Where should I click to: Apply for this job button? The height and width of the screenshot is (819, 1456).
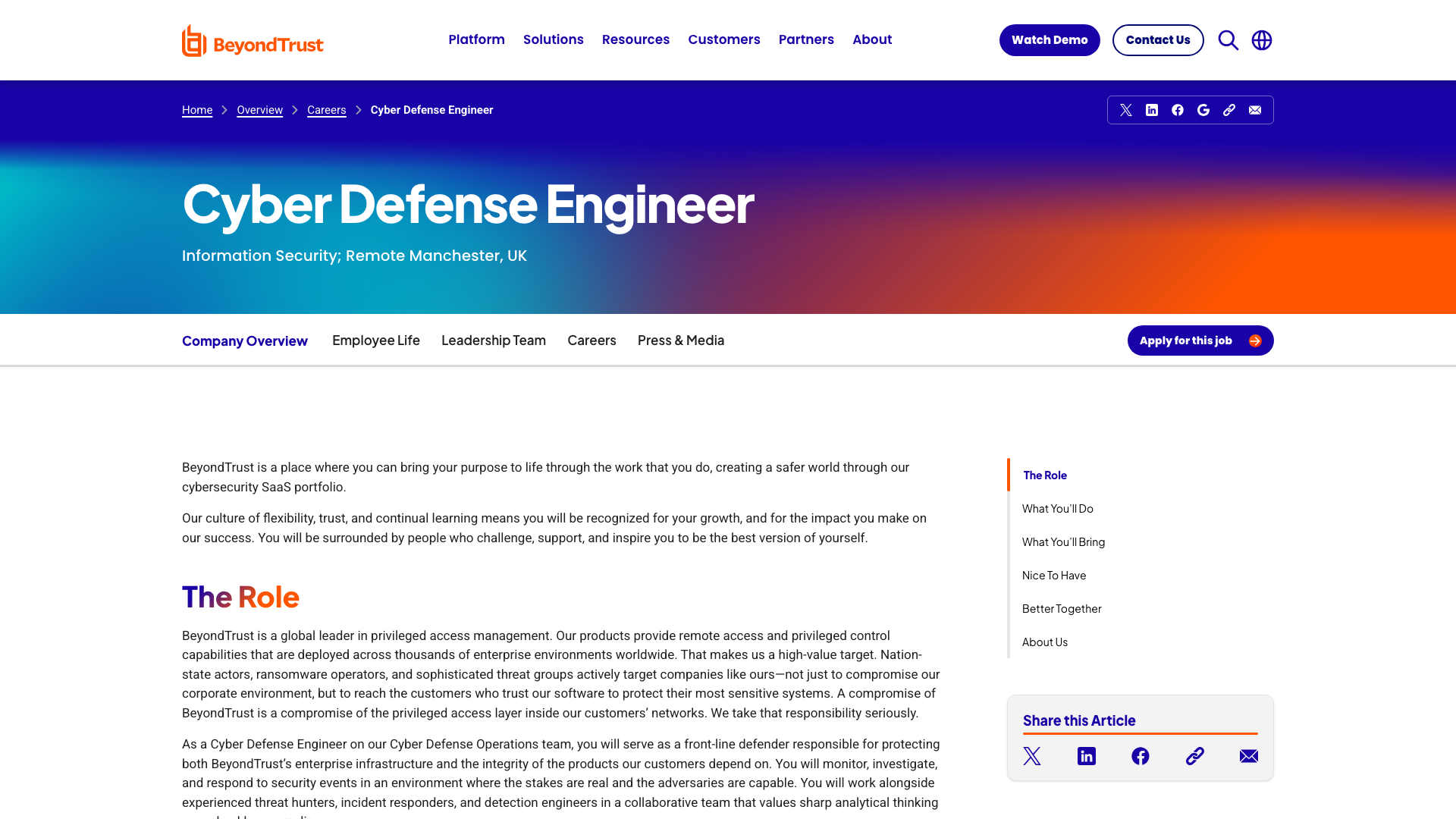tap(1200, 340)
